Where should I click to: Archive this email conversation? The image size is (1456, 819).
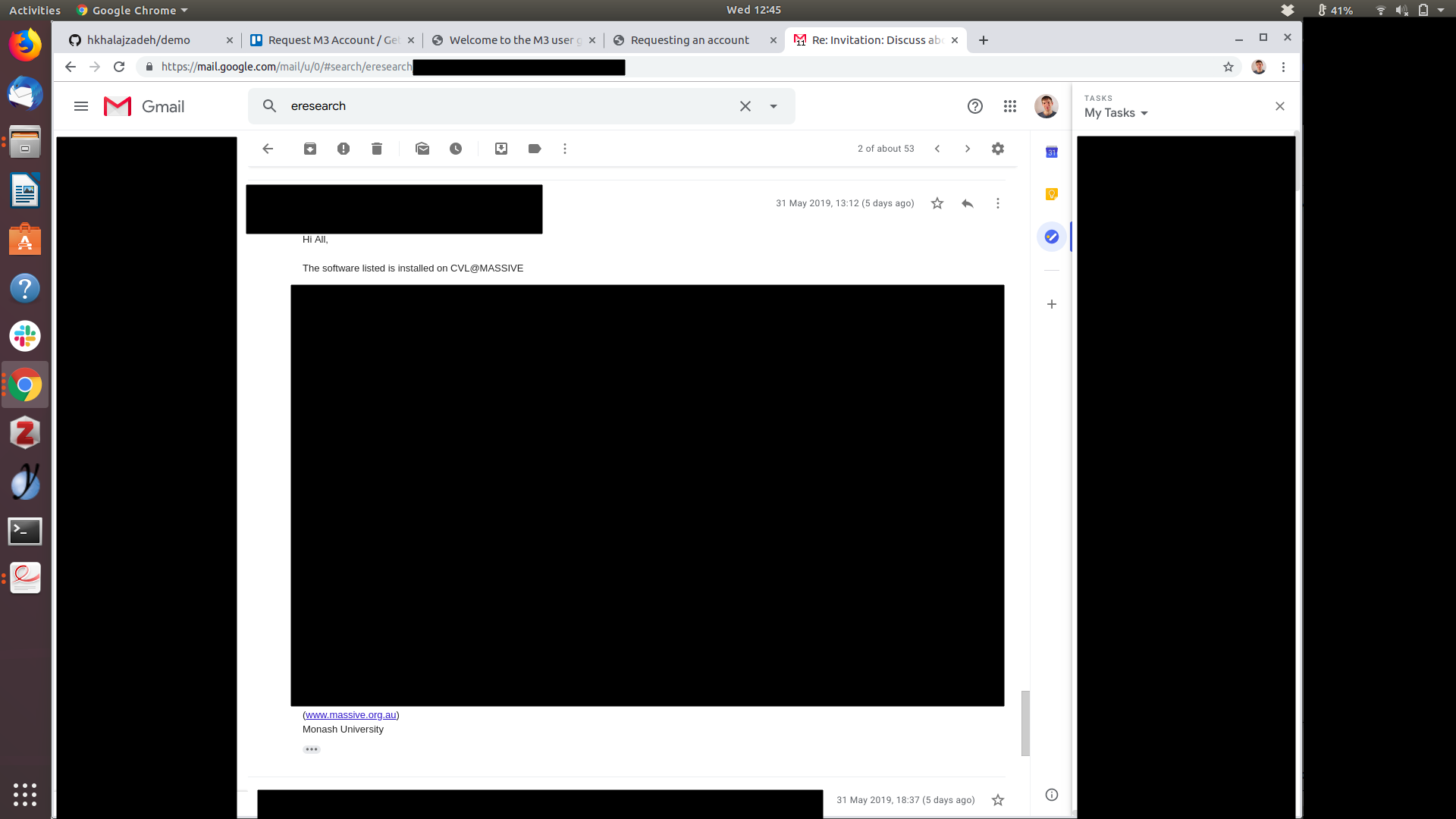(310, 149)
